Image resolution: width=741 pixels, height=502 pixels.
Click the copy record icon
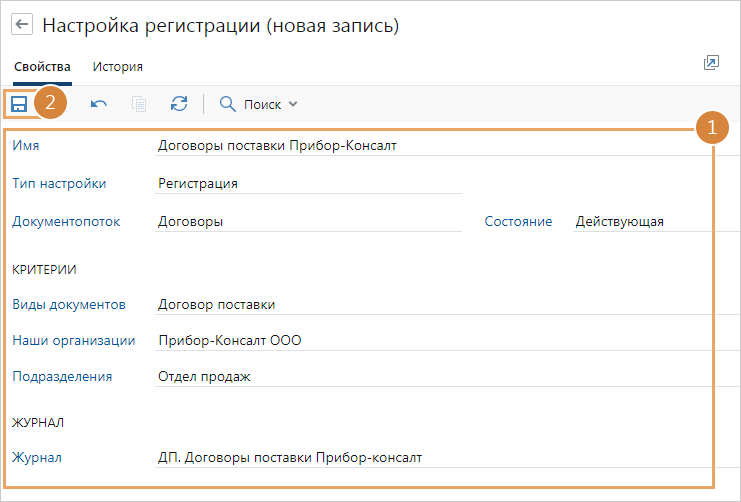[x=139, y=104]
